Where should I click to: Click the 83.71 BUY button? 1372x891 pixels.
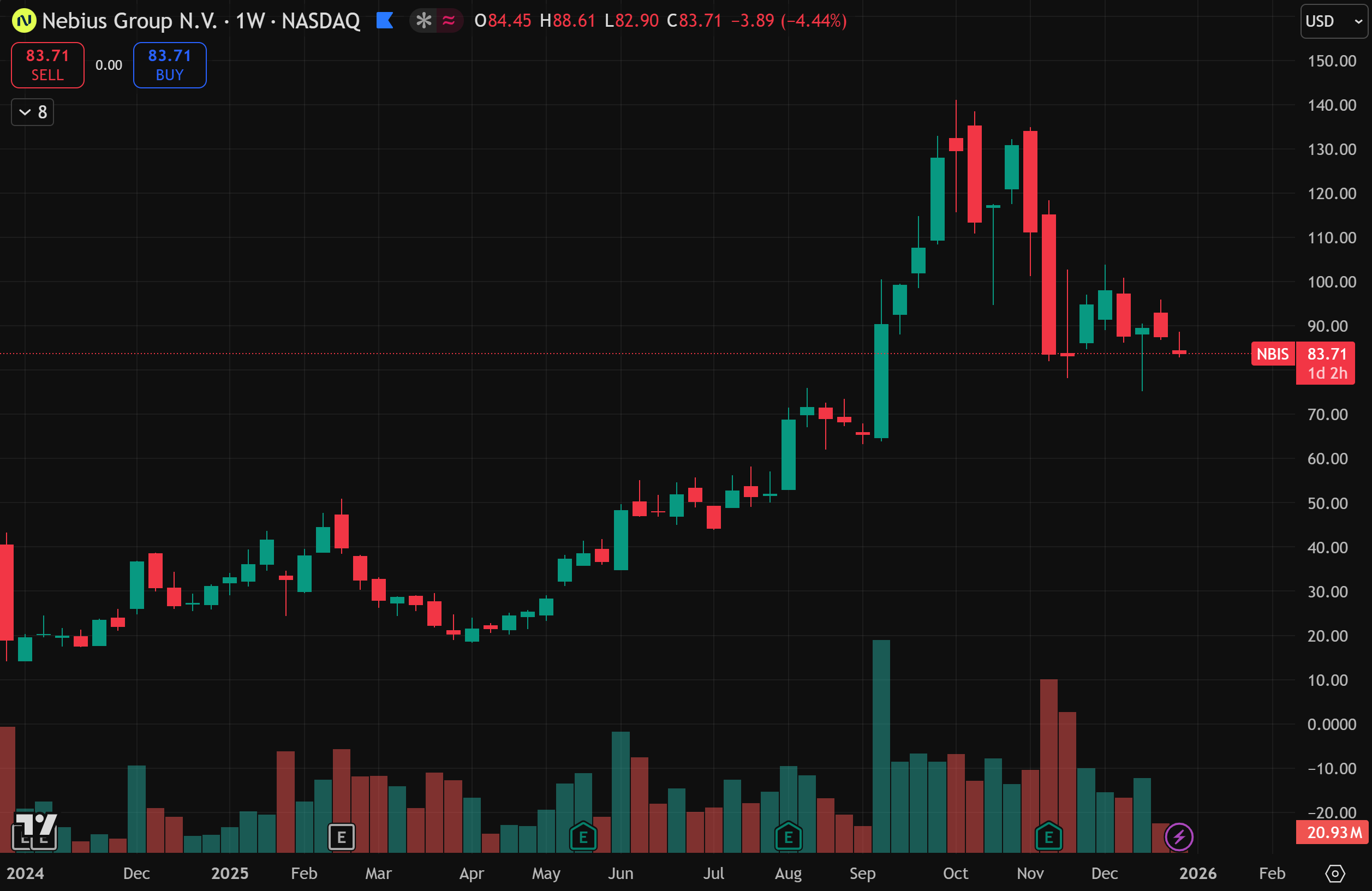click(170, 65)
